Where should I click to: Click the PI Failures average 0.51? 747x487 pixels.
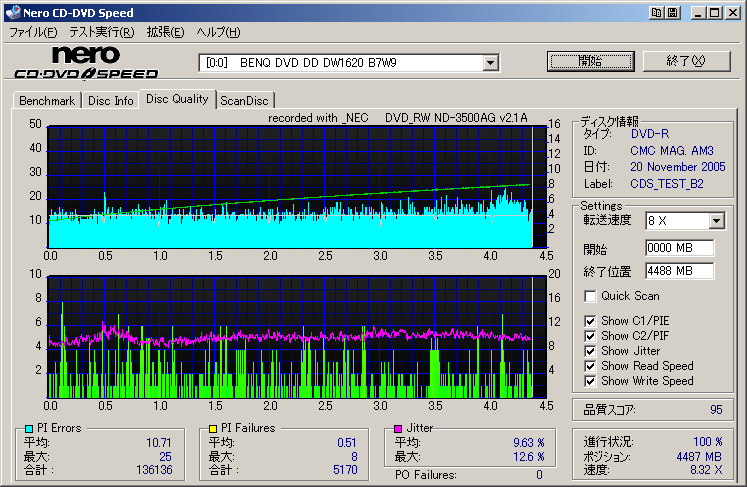click(346, 443)
